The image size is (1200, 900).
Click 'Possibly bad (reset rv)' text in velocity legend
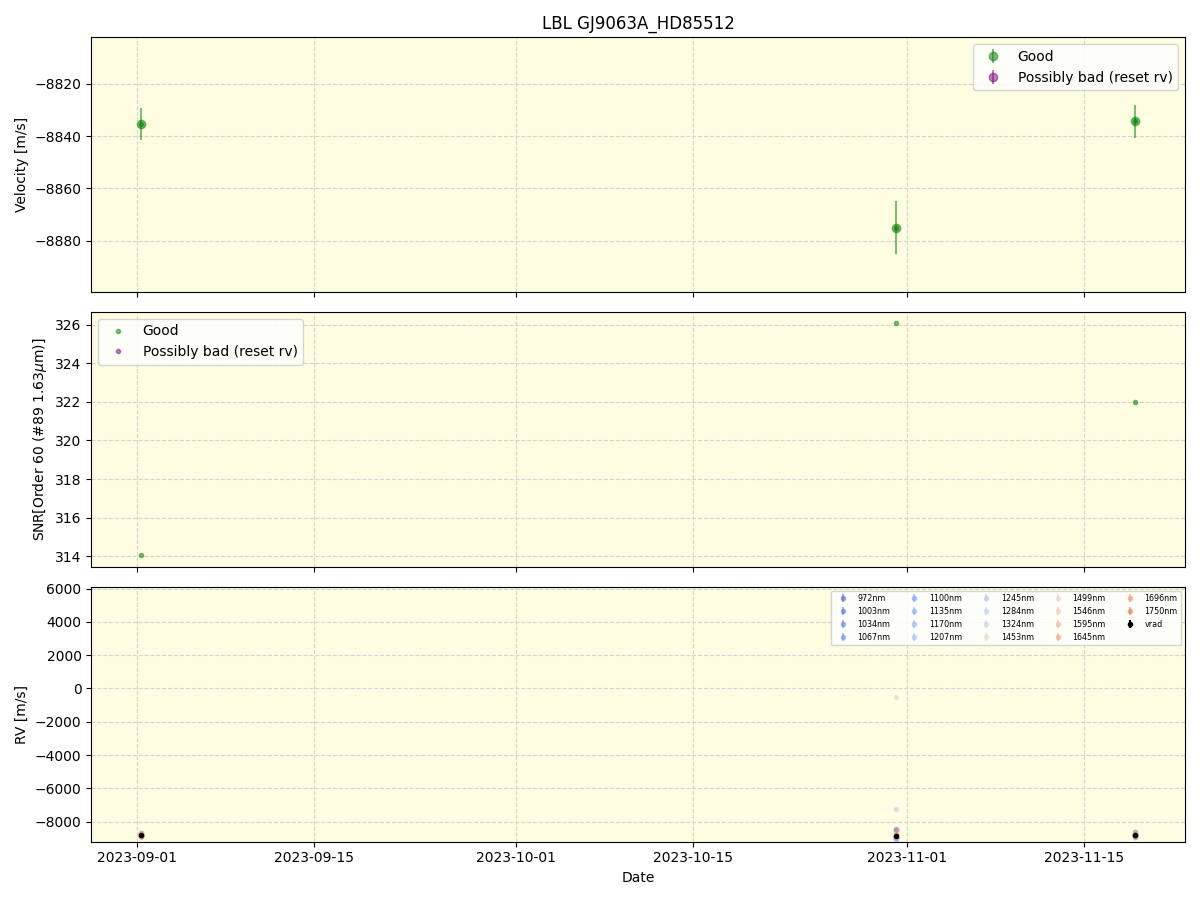(x=1095, y=77)
